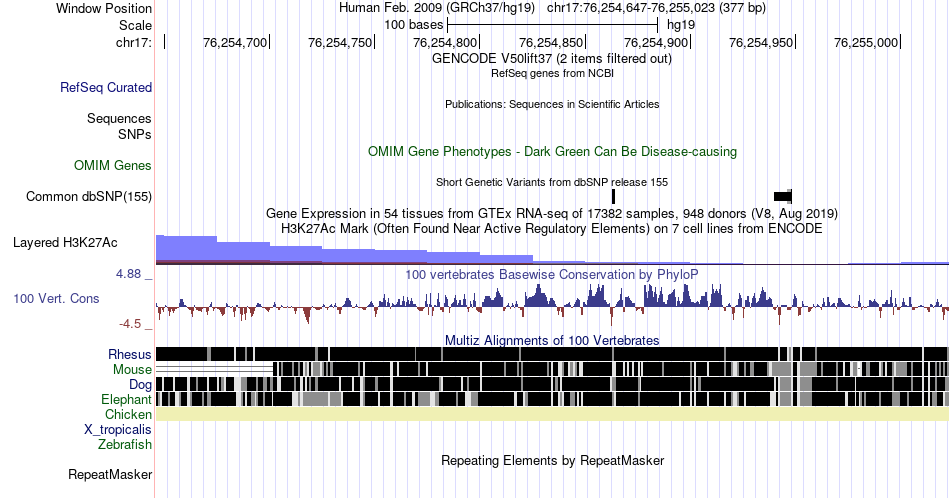Select the RepeatMasker track label
The width and height of the screenshot is (950, 498).
[x=110, y=474]
